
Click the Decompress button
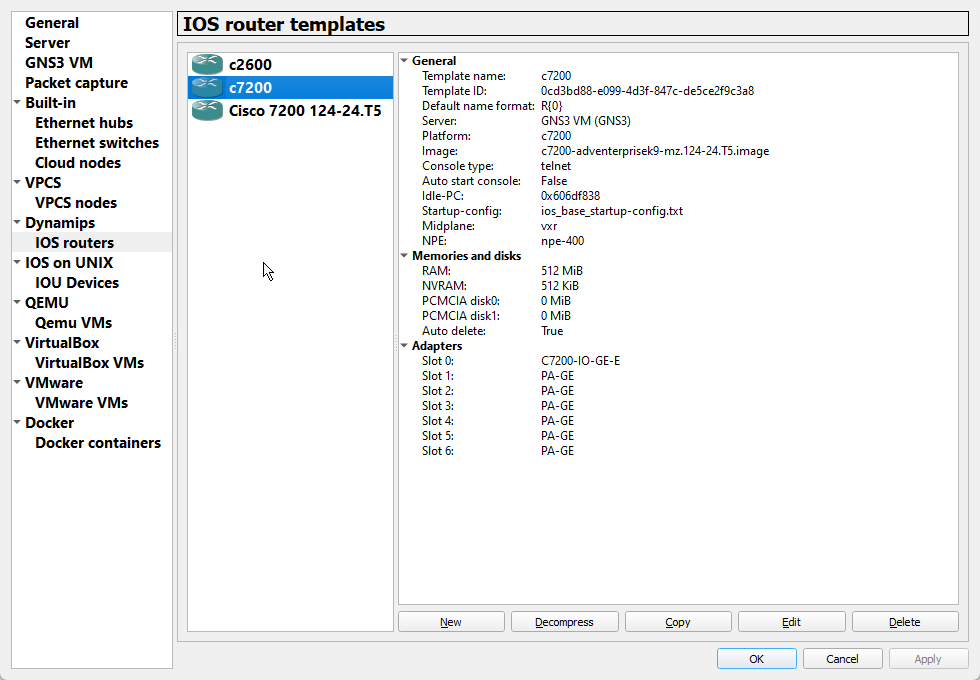tap(564, 621)
